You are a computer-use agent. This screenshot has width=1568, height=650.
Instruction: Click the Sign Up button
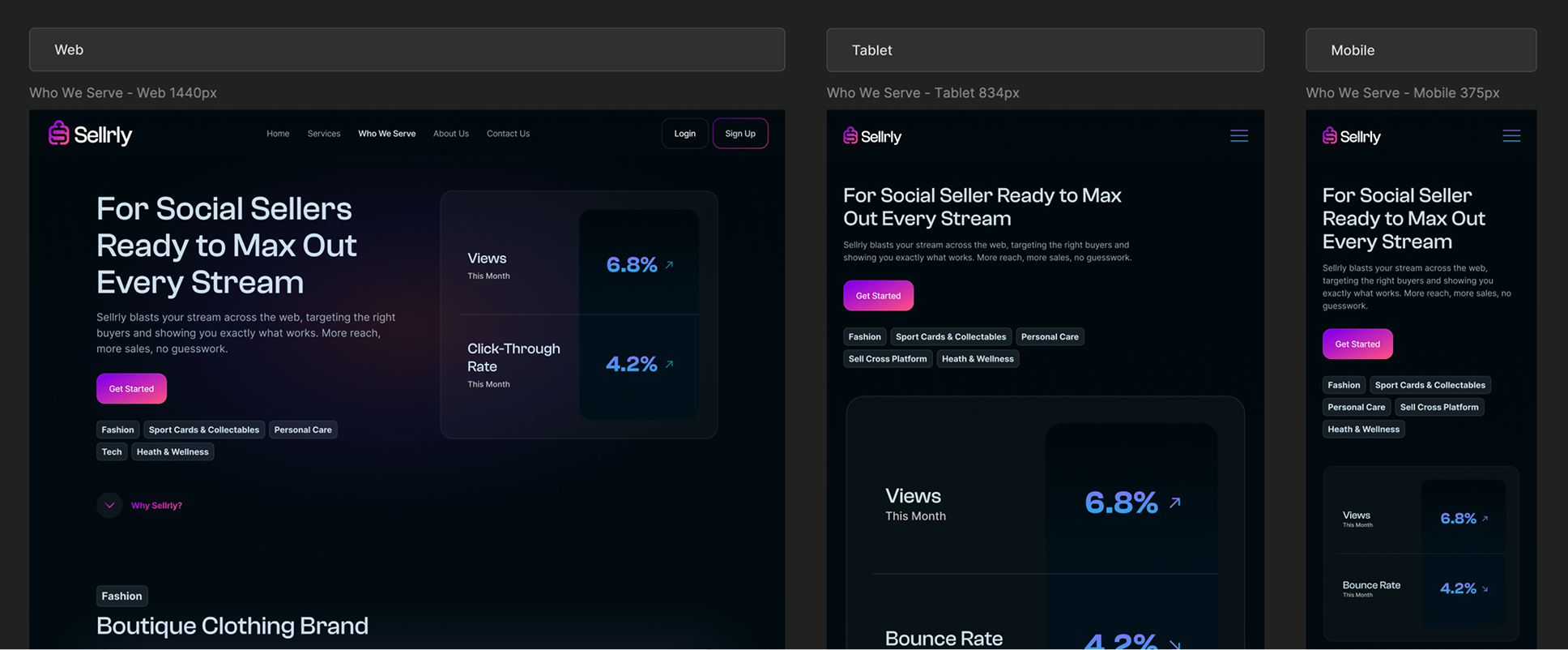pyautogui.click(x=740, y=134)
